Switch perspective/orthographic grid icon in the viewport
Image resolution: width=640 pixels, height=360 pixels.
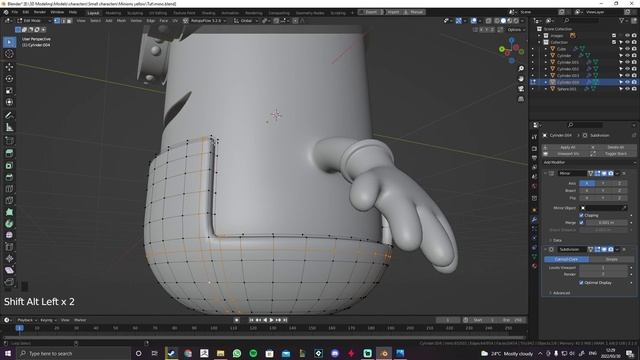pos(521,99)
